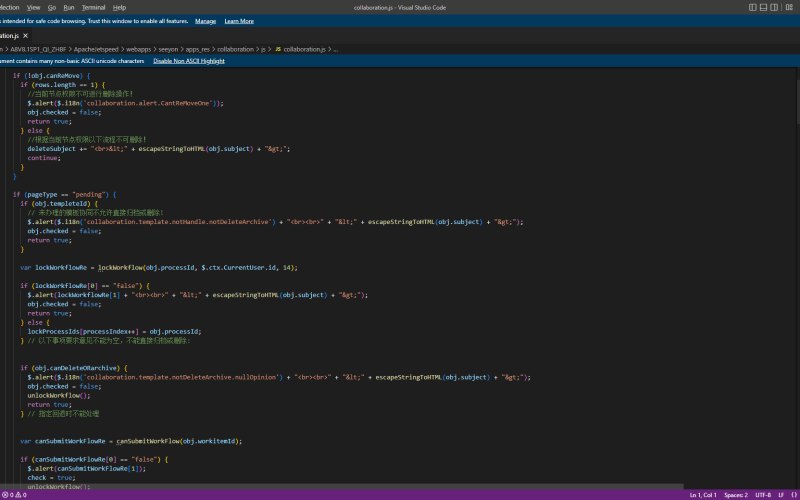This screenshot has width=800, height=500.
Task: Expand ApacheJetspeed breadcrumb folder
Action: point(96,49)
